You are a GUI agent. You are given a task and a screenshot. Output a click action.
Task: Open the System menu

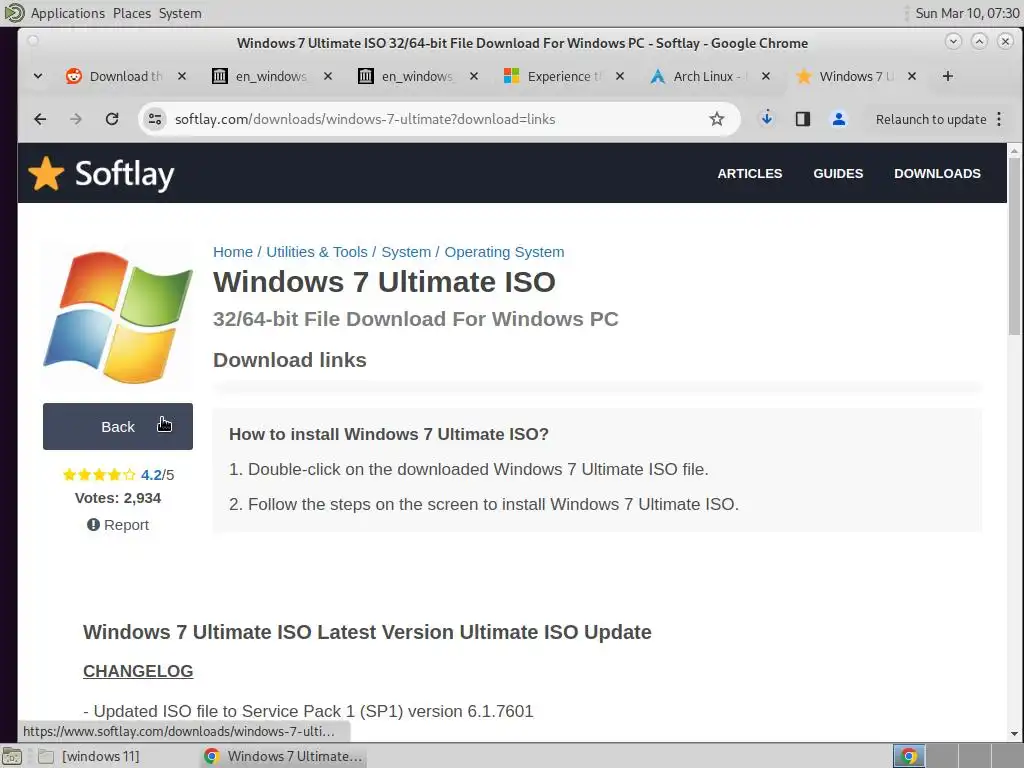(180, 13)
